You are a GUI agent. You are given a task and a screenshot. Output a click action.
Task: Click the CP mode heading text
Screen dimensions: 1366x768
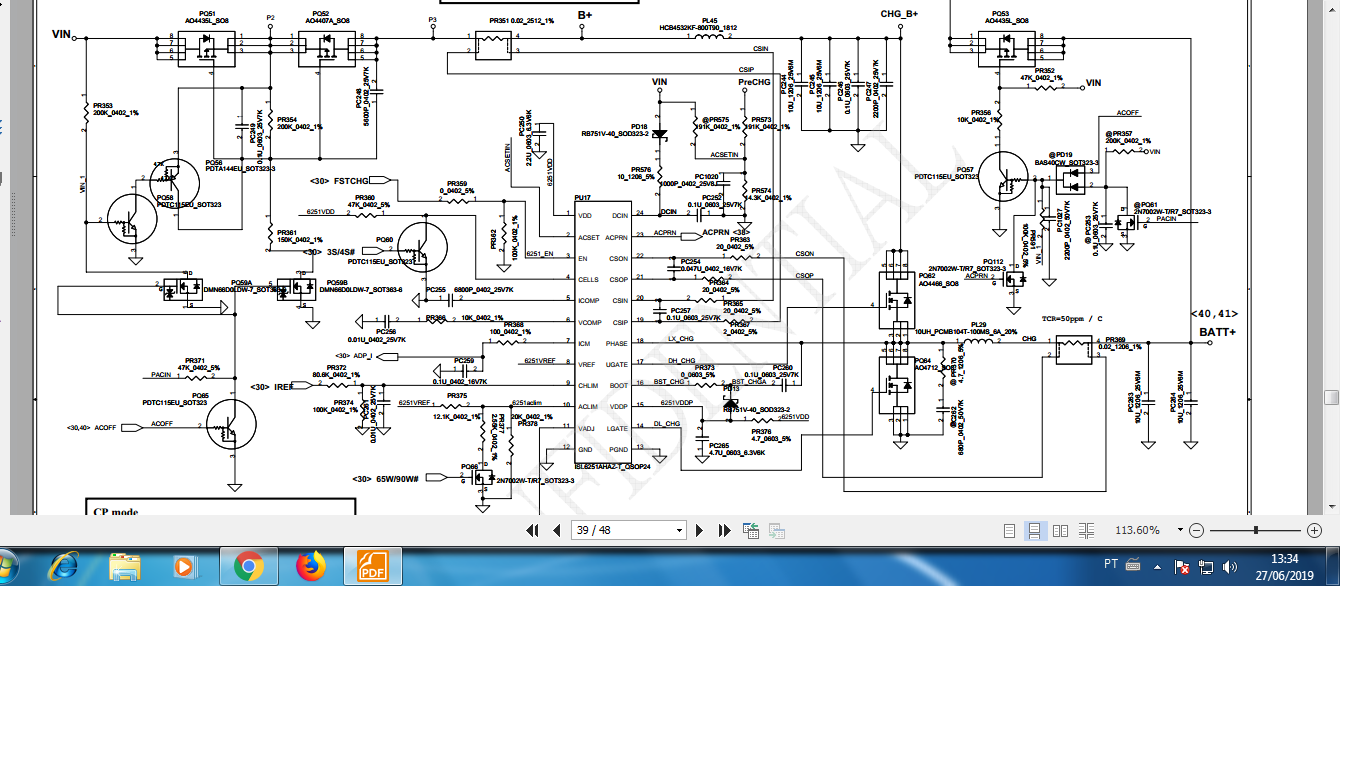(116, 511)
